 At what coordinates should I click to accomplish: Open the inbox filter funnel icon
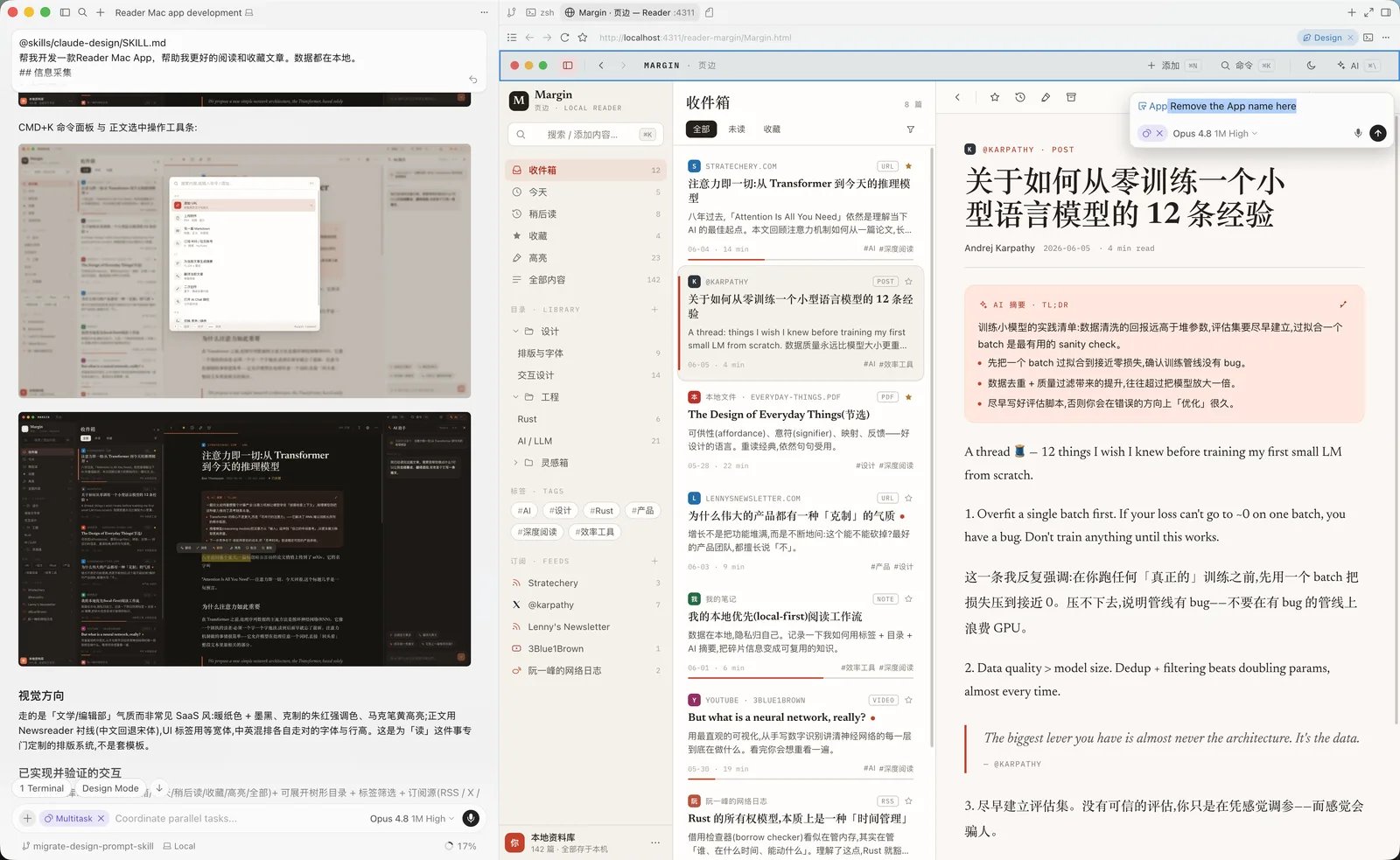click(x=910, y=129)
